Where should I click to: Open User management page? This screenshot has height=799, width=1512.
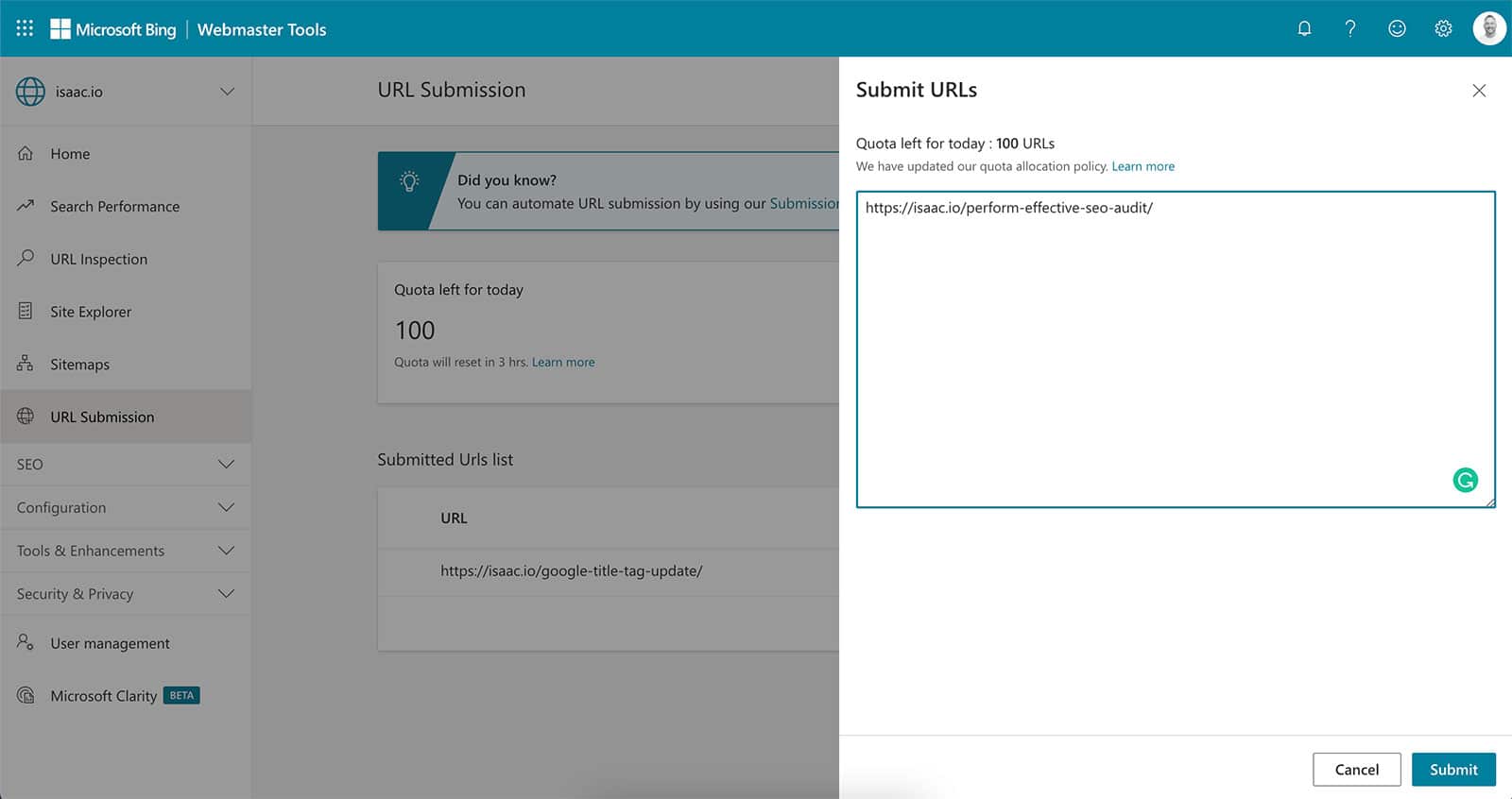coord(126,643)
